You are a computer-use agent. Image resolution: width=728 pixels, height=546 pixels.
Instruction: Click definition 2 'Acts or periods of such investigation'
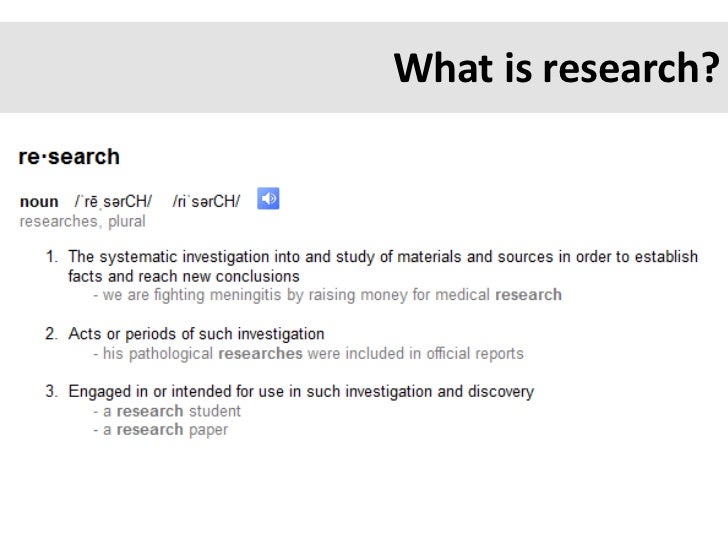tap(196, 334)
